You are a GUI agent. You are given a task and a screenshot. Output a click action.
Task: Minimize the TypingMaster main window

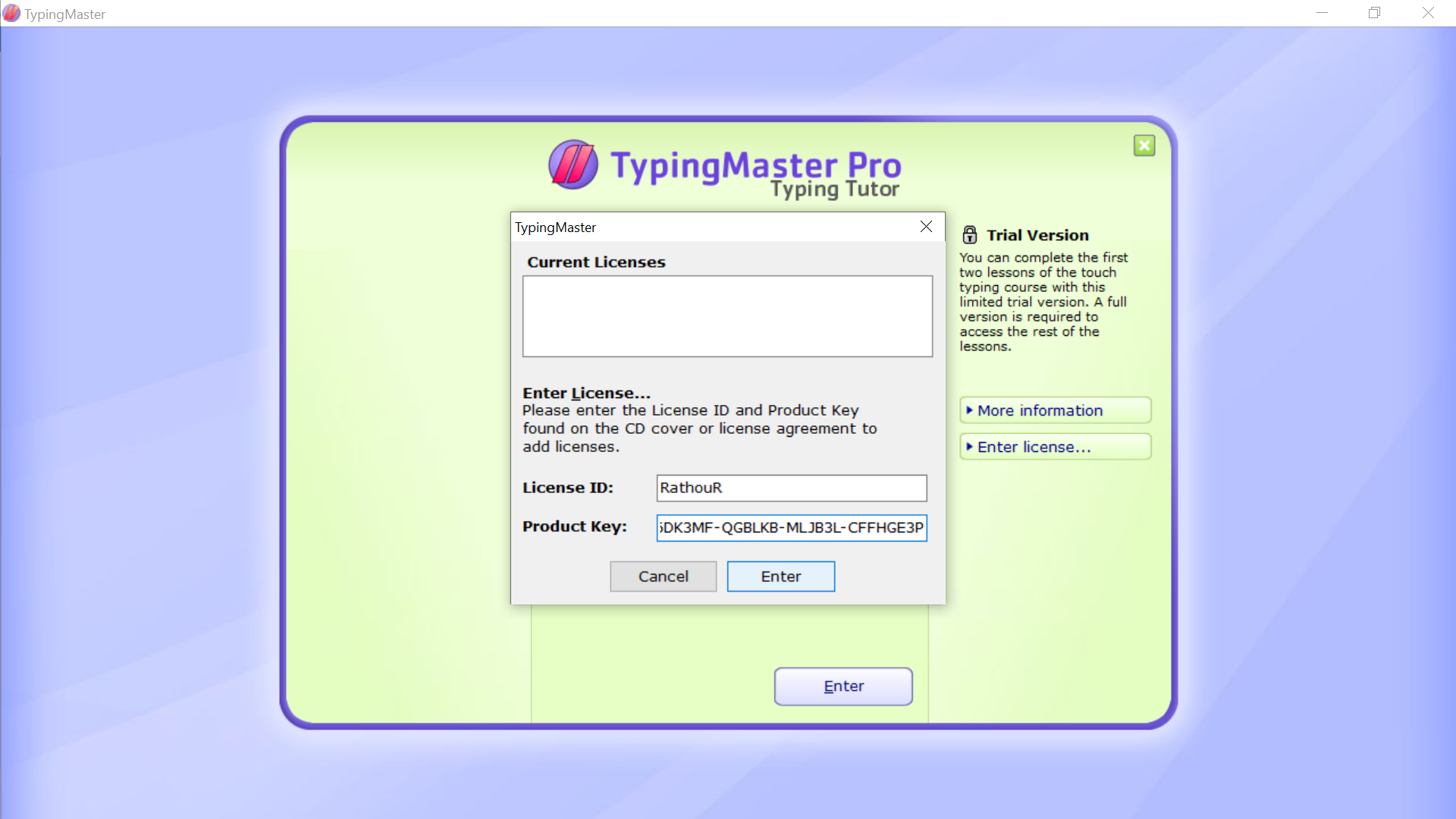(1323, 13)
